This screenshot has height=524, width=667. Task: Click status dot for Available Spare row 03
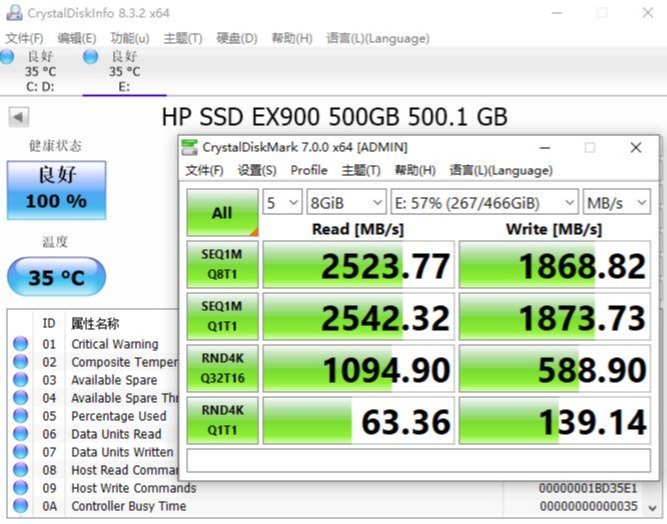20,379
